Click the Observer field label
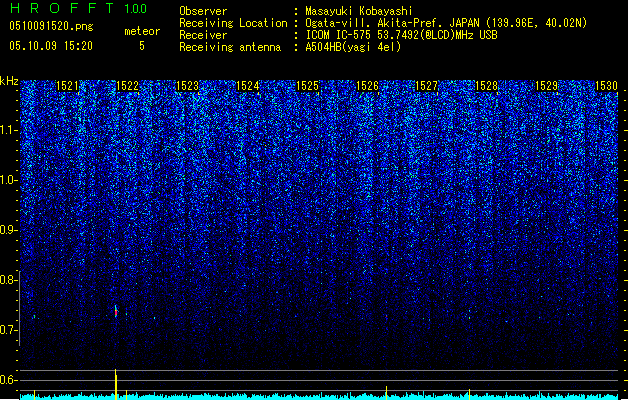Image resolution: width=629 pixels, height=400 pixels. (x=203, y=11)
